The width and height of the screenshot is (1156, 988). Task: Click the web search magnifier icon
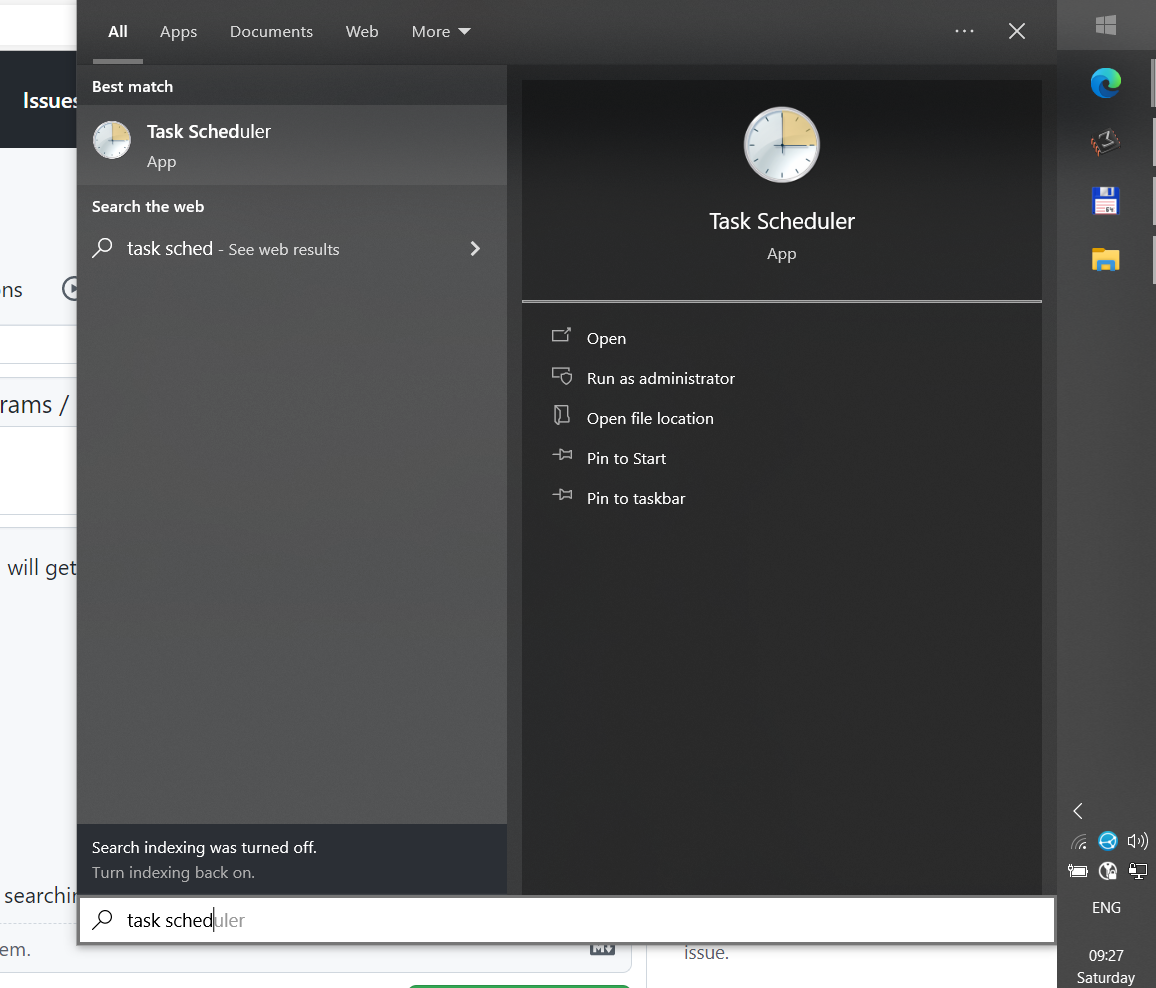pyautogui.click(x=102, y=248)
